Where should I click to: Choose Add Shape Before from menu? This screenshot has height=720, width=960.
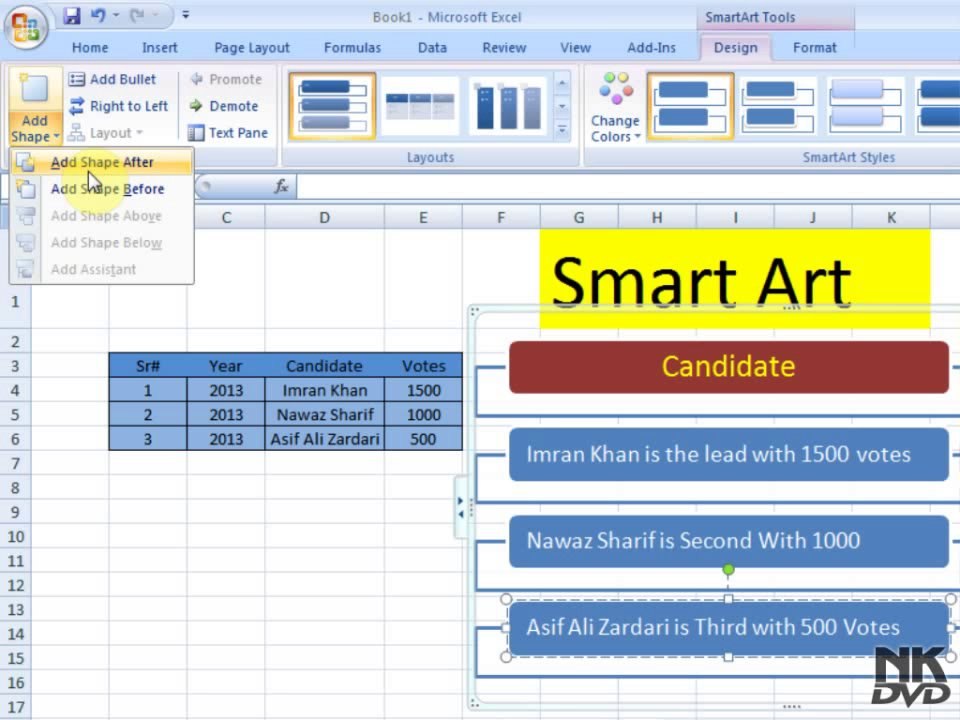click(102, 189)
